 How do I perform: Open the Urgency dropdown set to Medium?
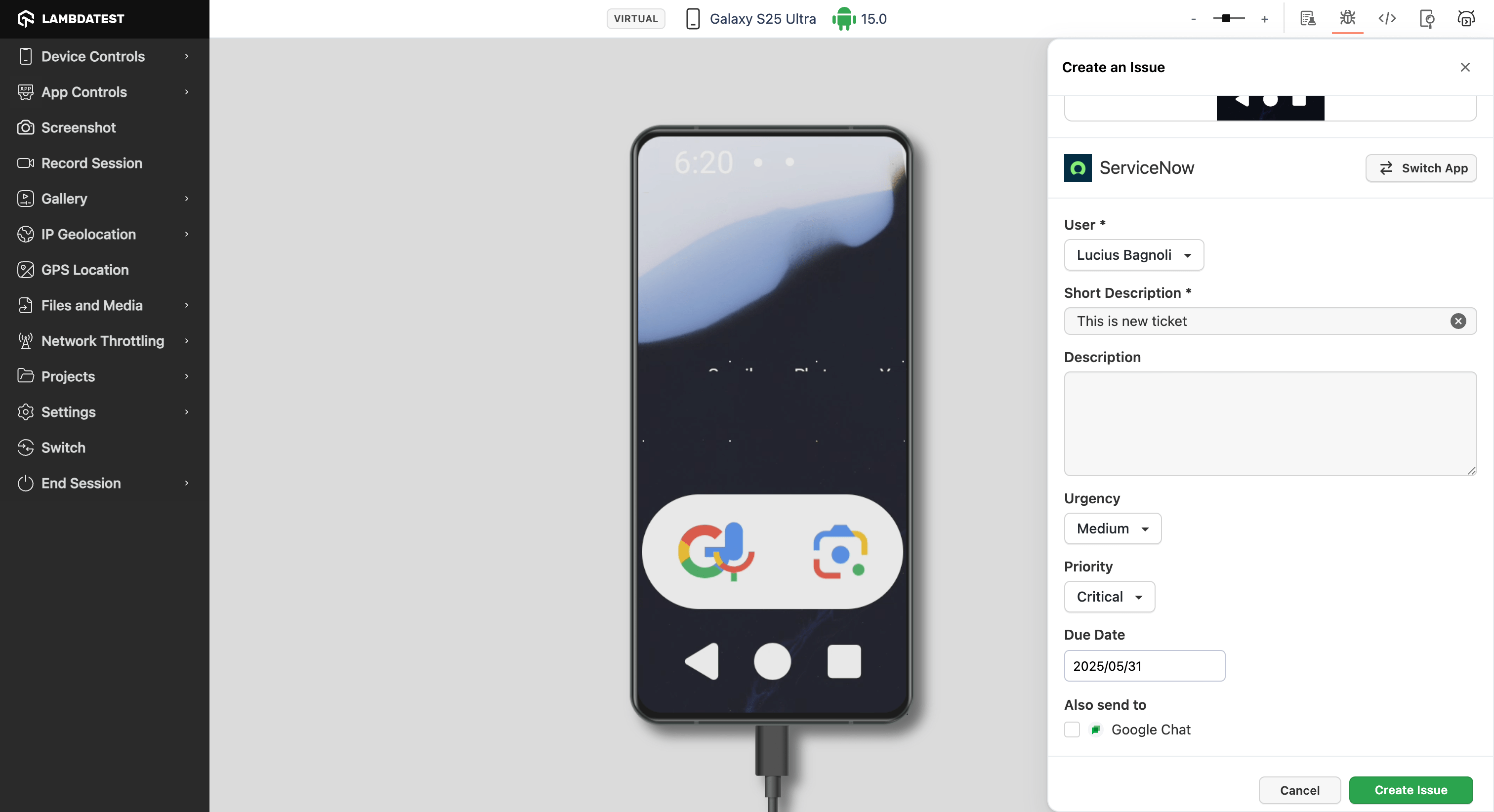tap(1112, 528)
